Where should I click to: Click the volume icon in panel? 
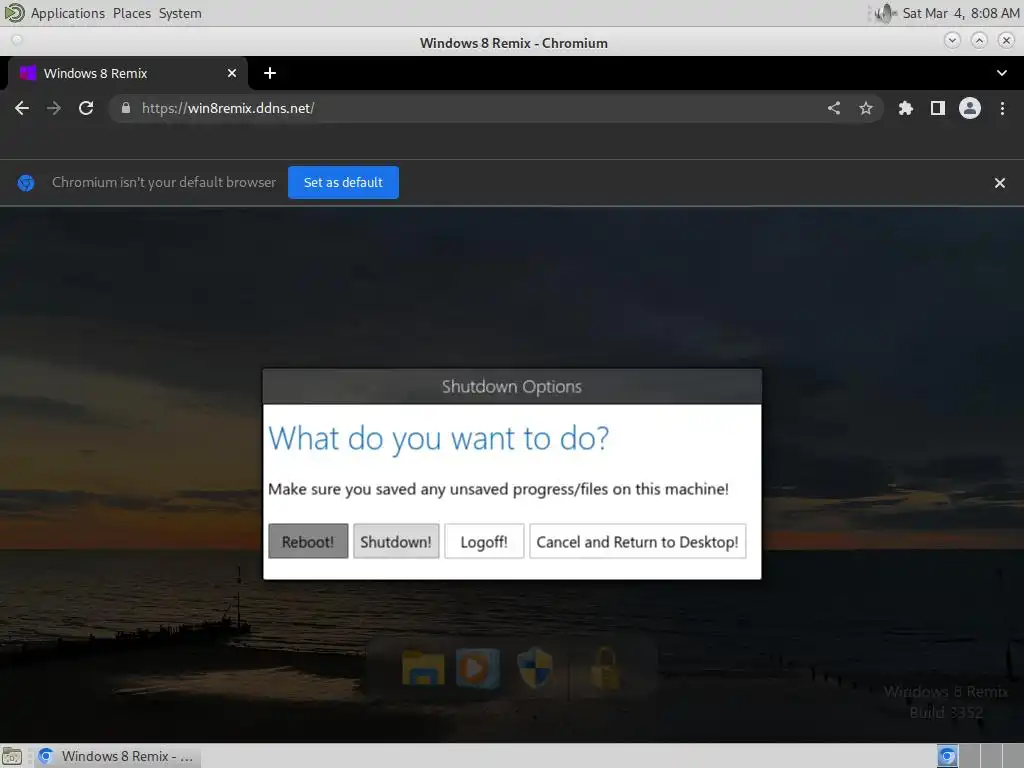(884, 13)
